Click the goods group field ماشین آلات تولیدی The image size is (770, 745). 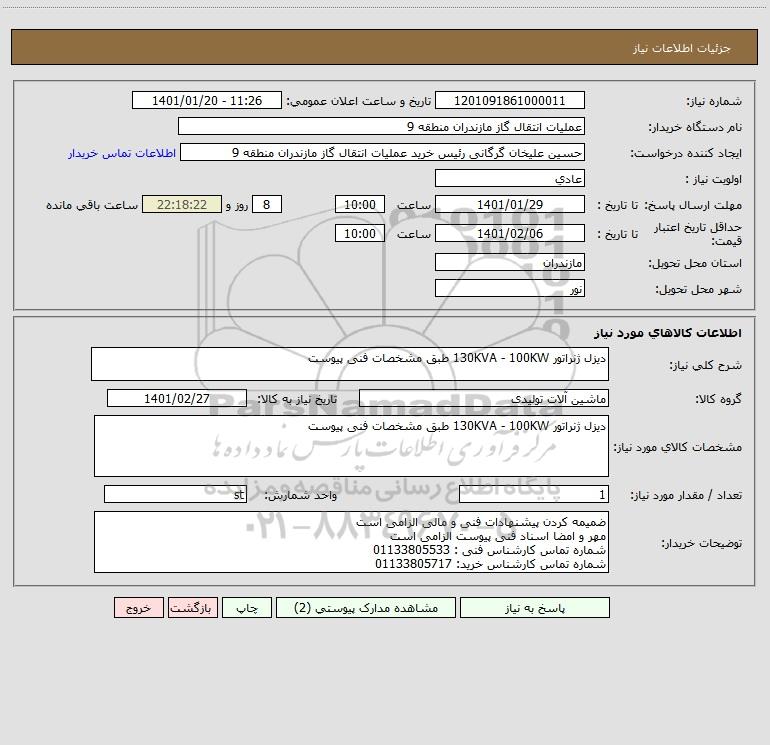coord(484,398)
